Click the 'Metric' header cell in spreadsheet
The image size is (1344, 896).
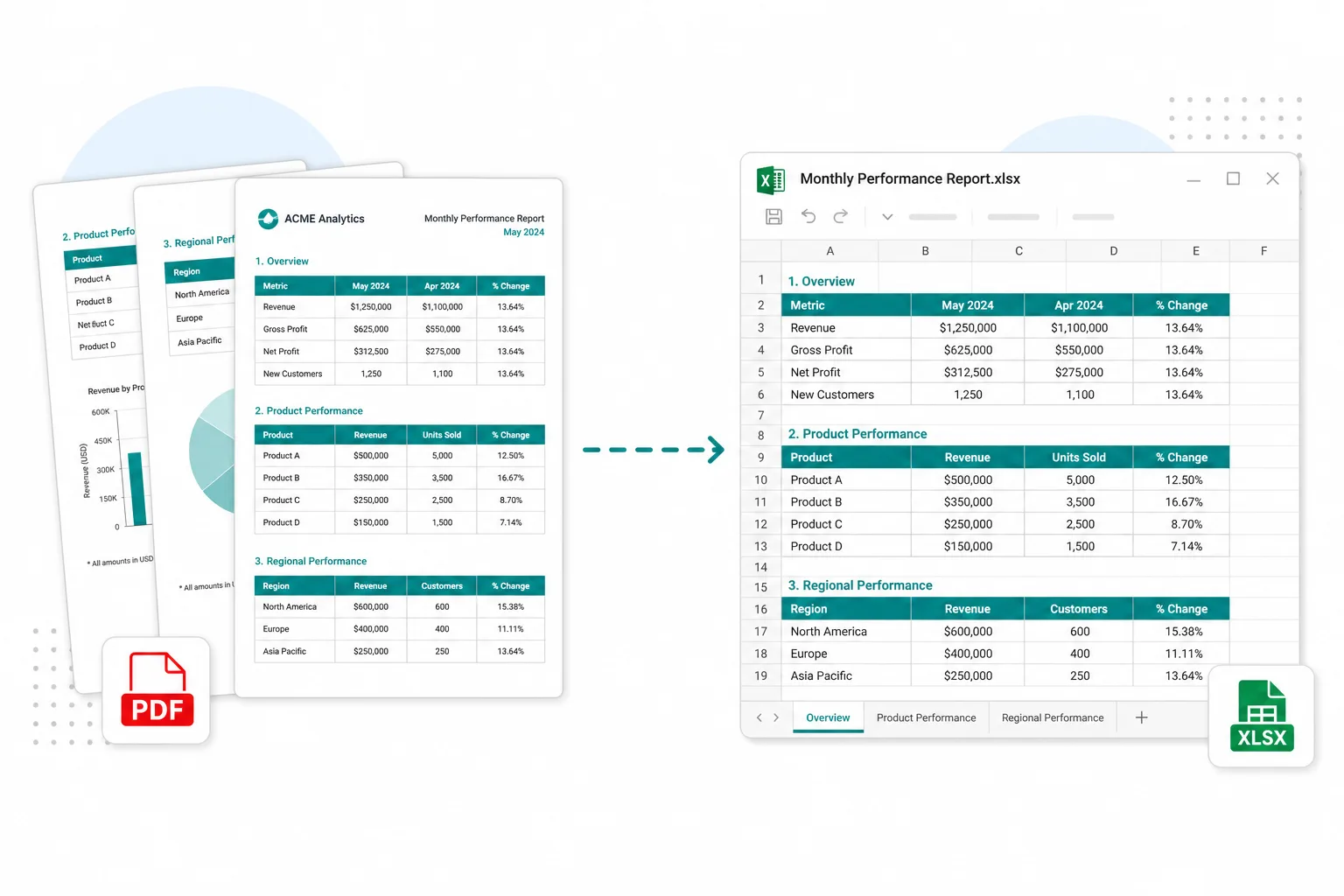(x=846, y=305)
